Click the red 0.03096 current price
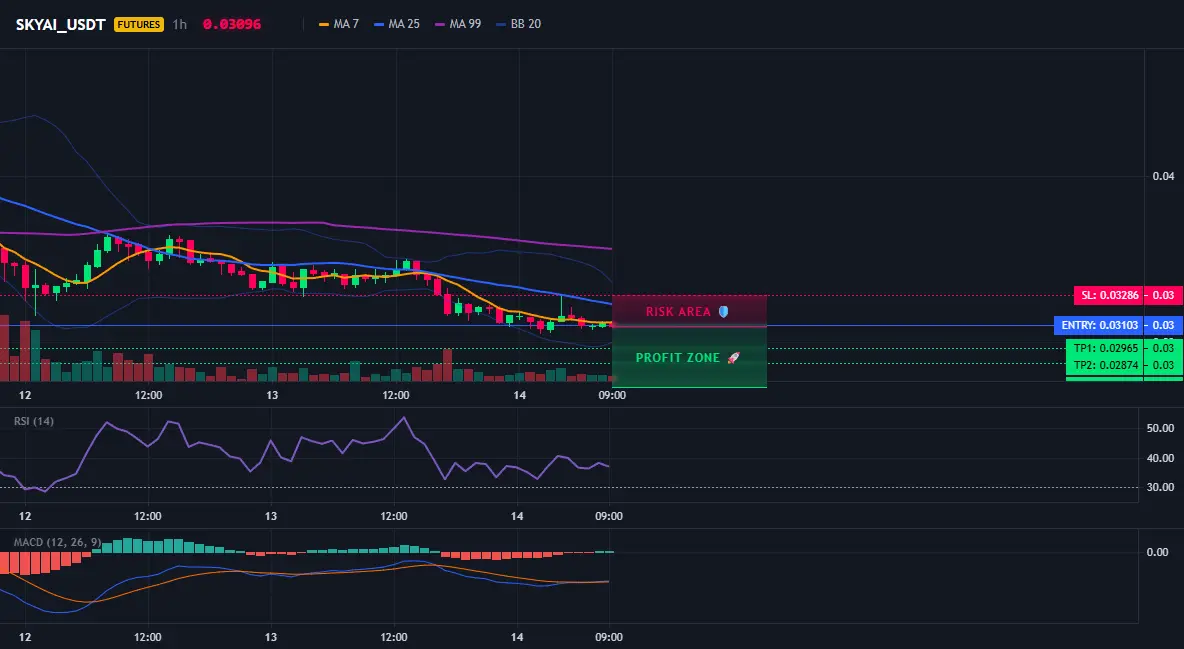The width and height of the screenshot is (1184, 649). 232,24
